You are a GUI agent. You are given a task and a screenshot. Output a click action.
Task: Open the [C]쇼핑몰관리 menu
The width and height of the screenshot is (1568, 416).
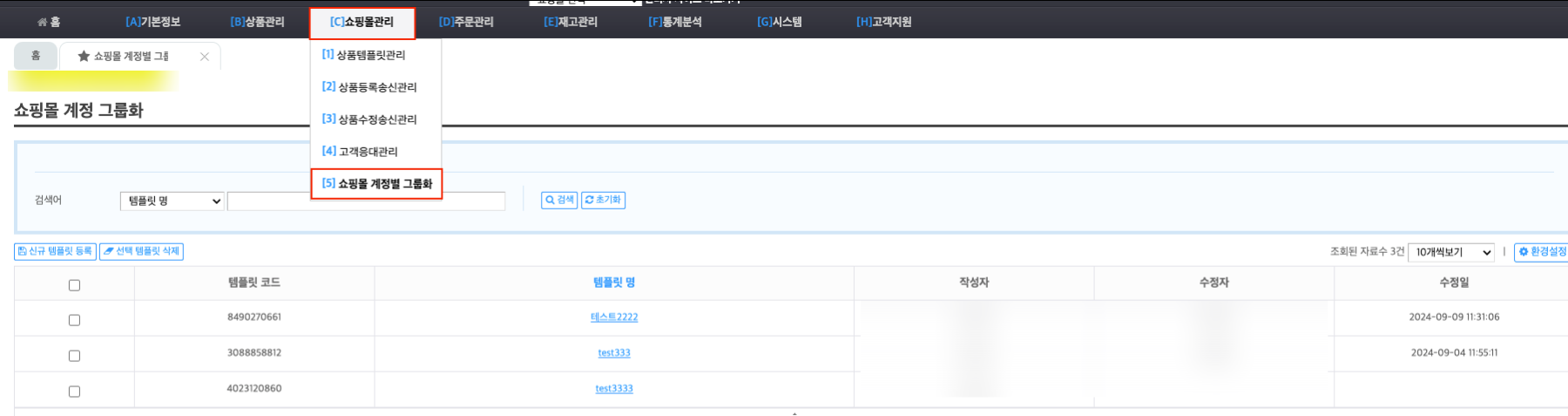[362, 23]
